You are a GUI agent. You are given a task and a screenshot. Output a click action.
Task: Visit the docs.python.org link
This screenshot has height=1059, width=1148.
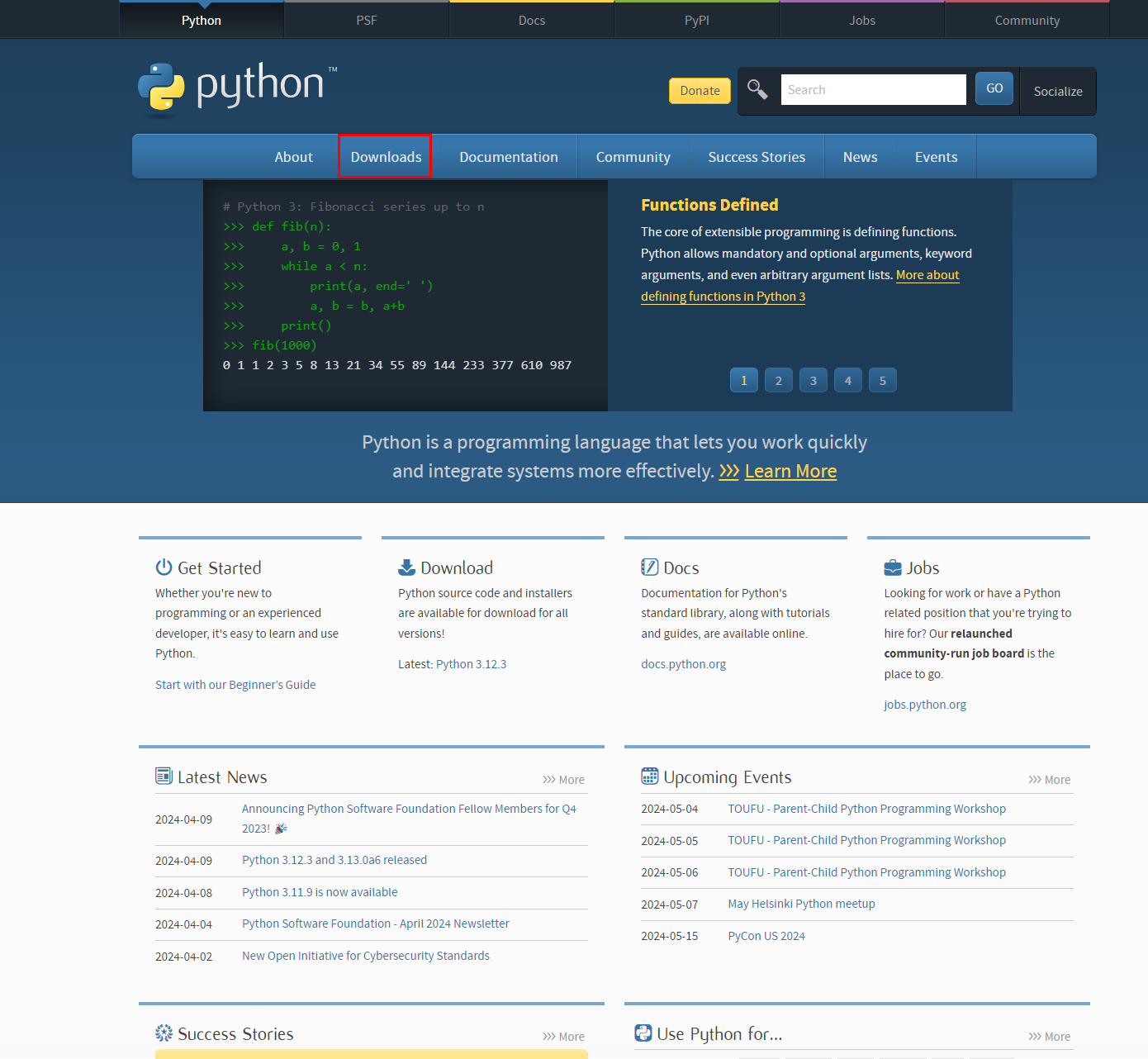pos(684,664)
